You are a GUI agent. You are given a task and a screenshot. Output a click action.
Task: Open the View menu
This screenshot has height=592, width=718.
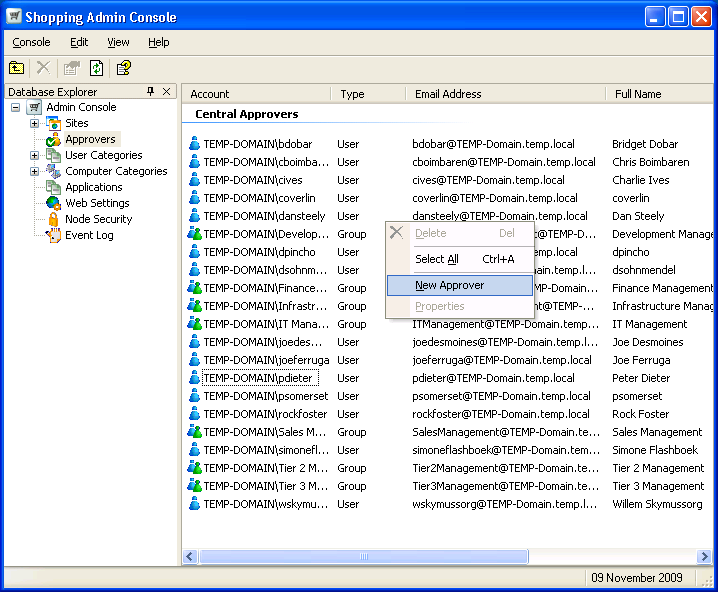(x=118, y=42)
